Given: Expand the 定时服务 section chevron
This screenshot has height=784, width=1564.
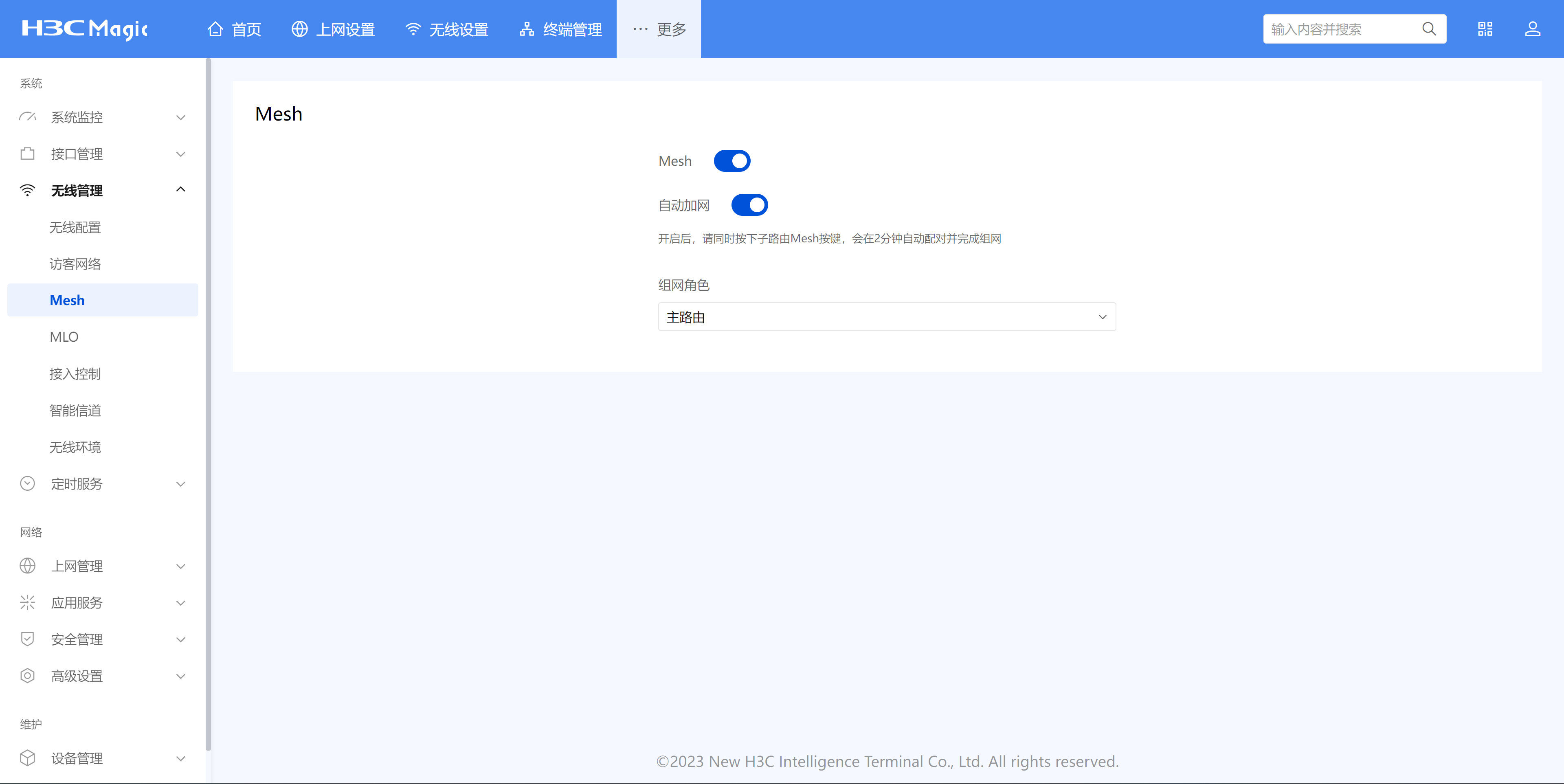Looking at the screenshot, I should pos(180,484).
